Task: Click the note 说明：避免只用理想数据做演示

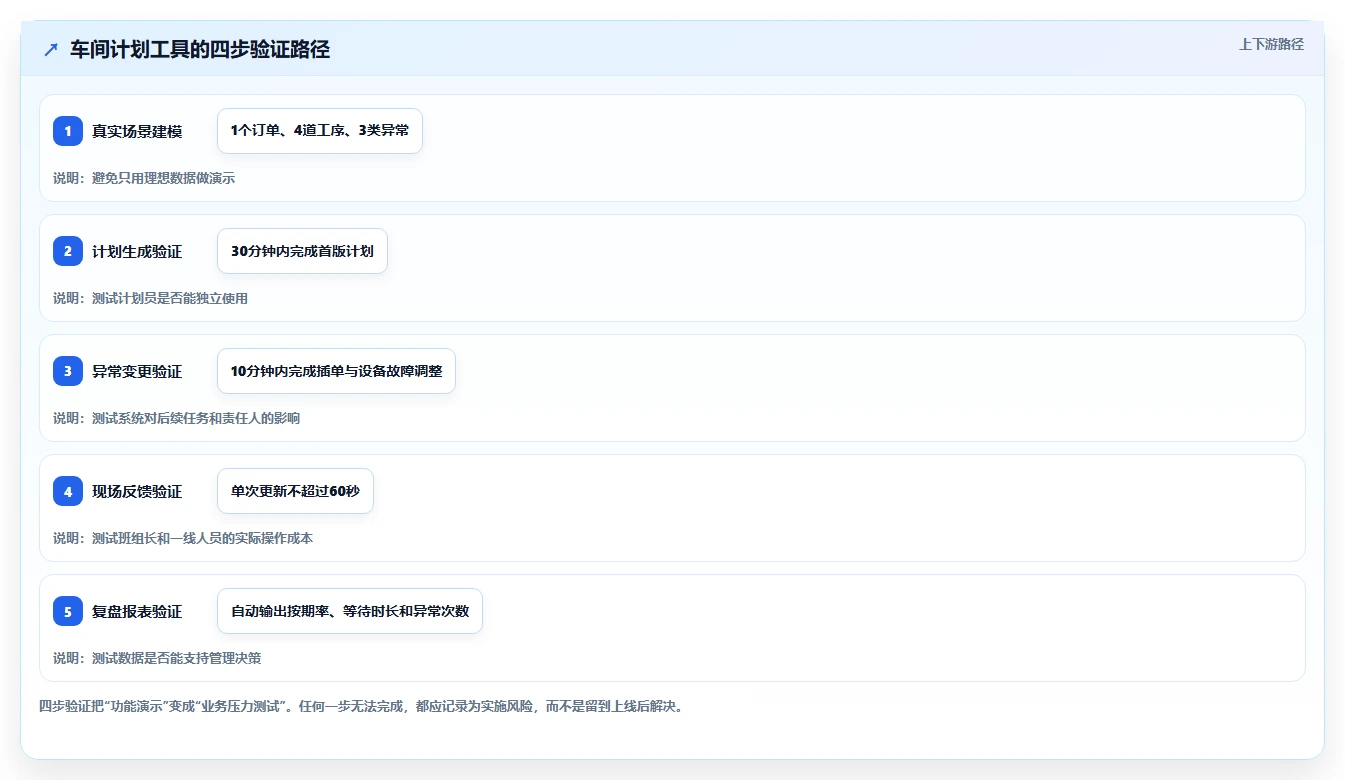Action: [x=144, y=178]
